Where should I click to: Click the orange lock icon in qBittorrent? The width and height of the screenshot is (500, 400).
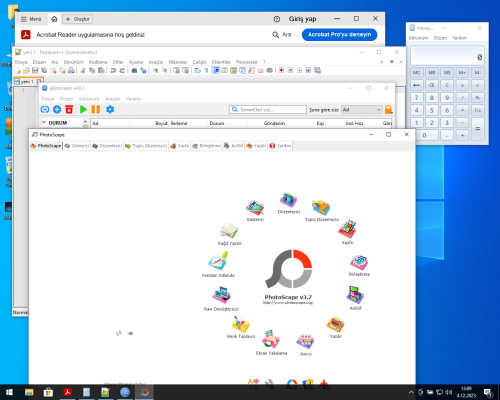[388, 109]
